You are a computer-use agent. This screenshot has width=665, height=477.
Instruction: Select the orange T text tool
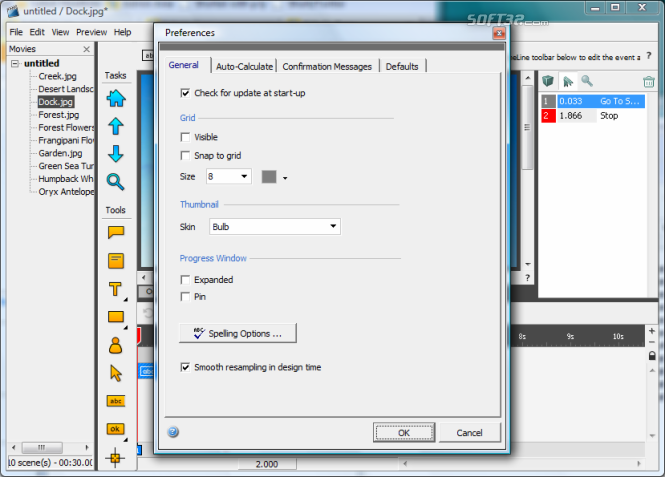(115, 289)
